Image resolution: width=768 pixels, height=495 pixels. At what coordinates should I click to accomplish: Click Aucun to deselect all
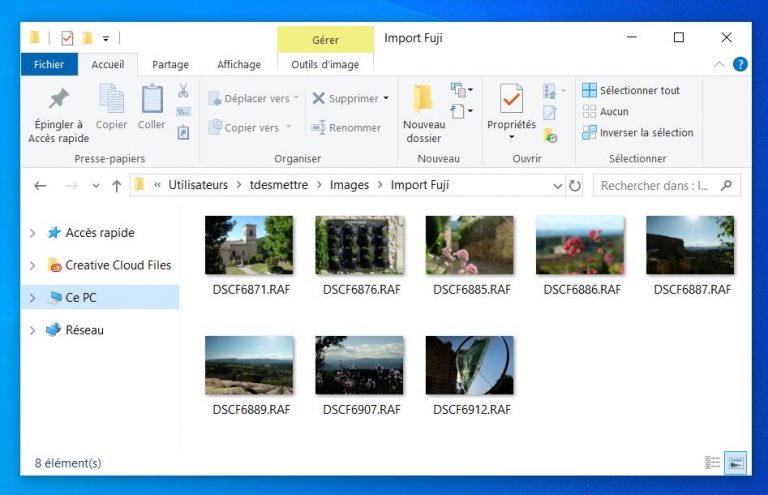click(605, 111)
